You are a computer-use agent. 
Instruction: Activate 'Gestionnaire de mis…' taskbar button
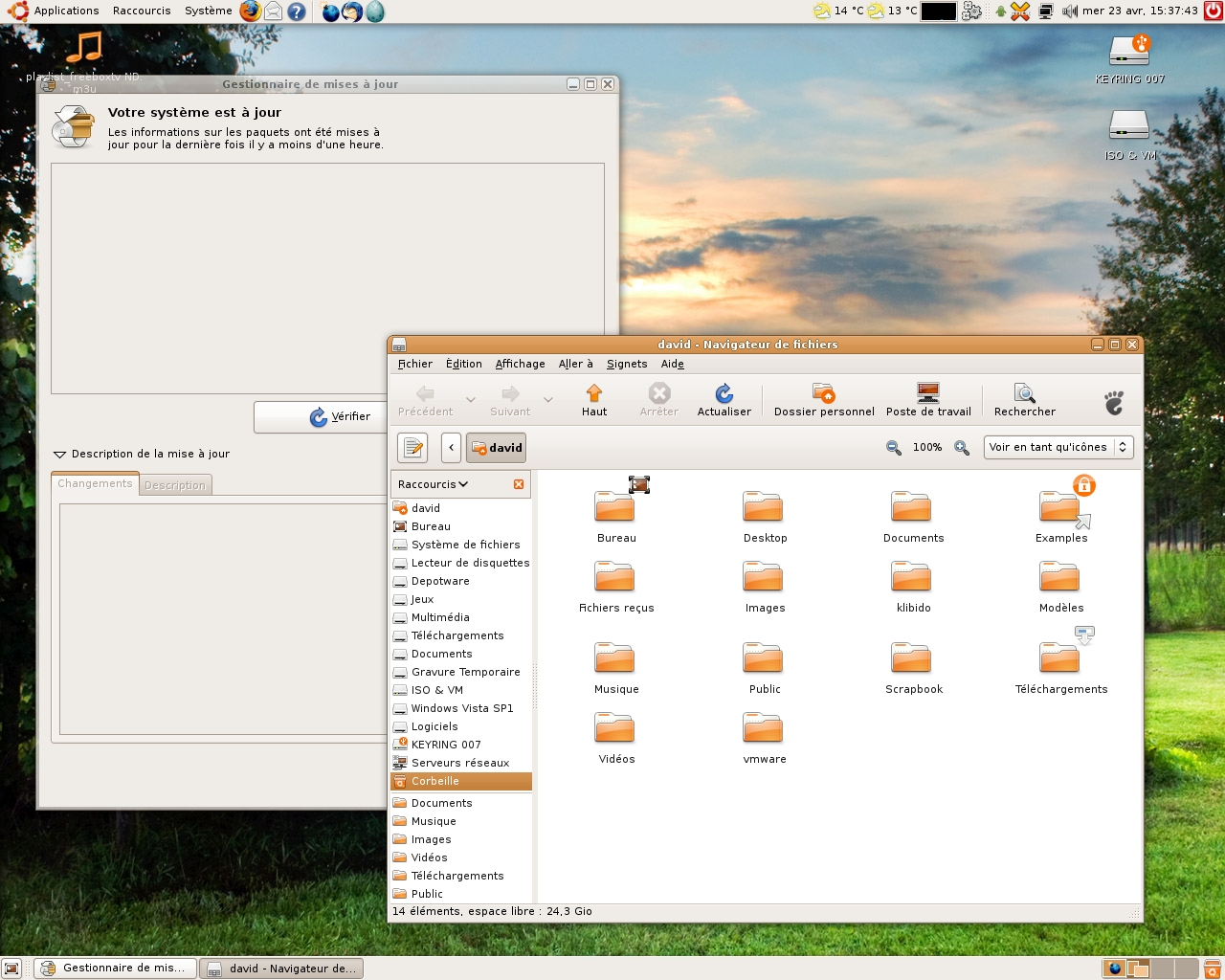116,969
